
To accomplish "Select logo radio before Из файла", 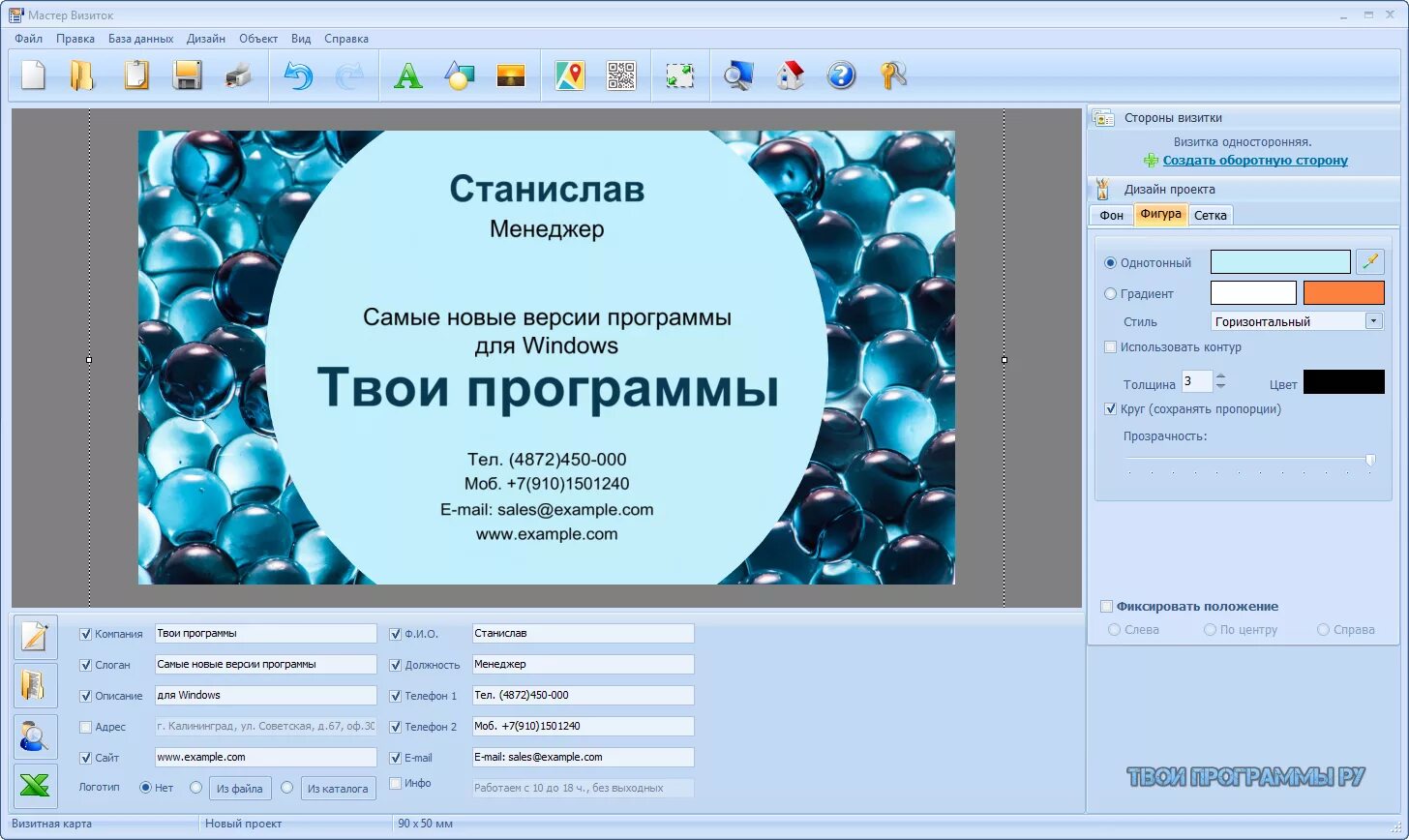I will 196,788.
